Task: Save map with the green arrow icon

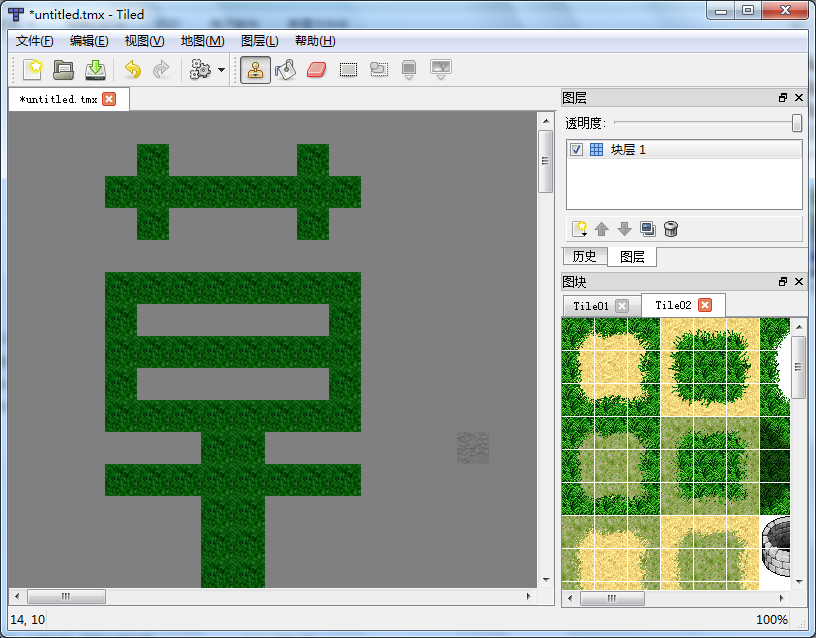Action: coord(95,70)
